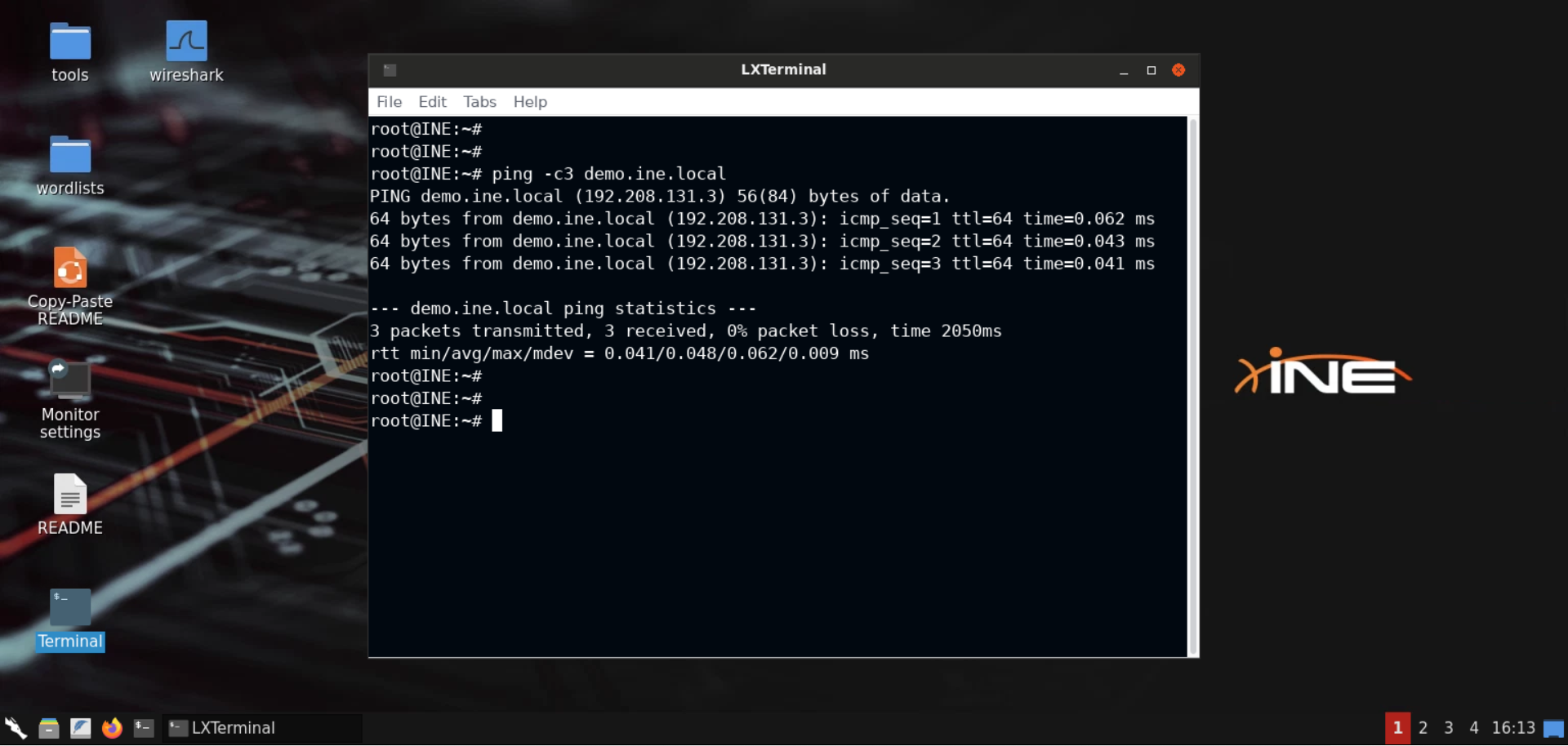Click the application menu icon in taskbar
The width and height of the screenshot is (1568, 746).
[x=16, y=727]
